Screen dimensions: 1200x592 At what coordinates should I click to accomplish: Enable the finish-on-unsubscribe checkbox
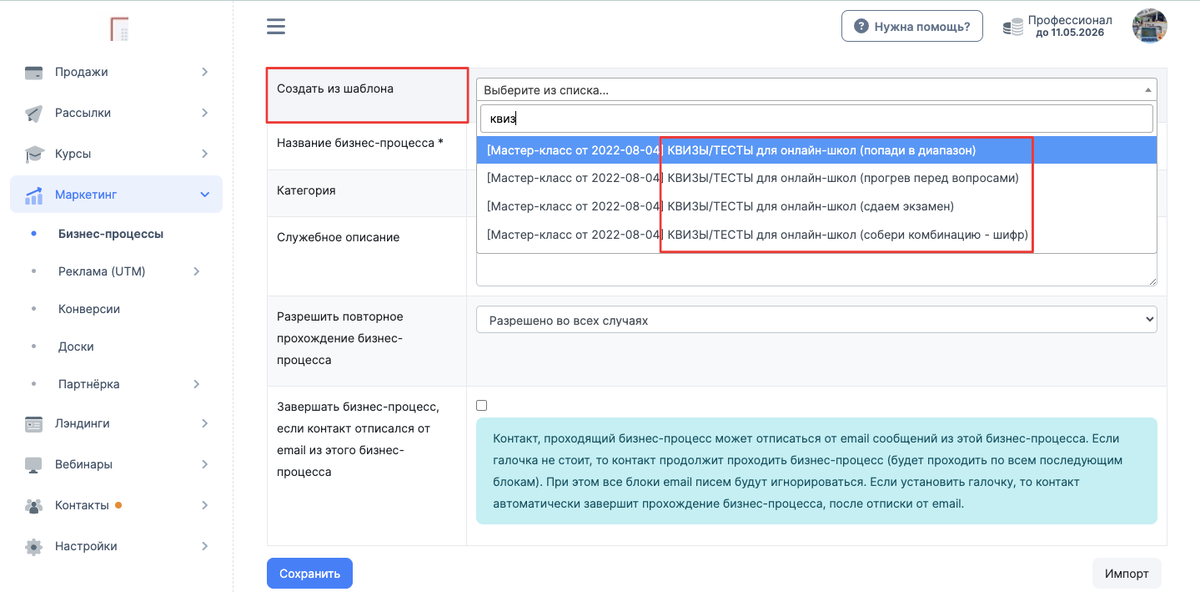click(x=482, y=405)
